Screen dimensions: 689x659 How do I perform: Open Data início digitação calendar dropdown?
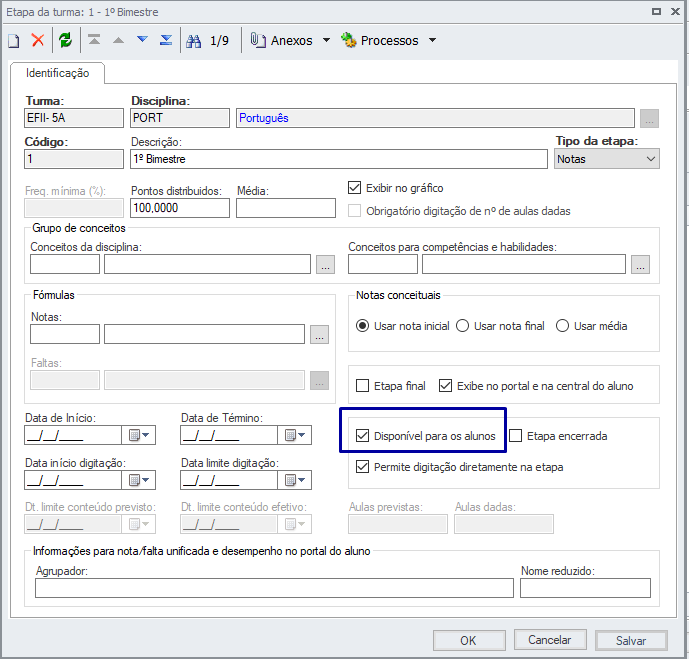tap(138, 480)
